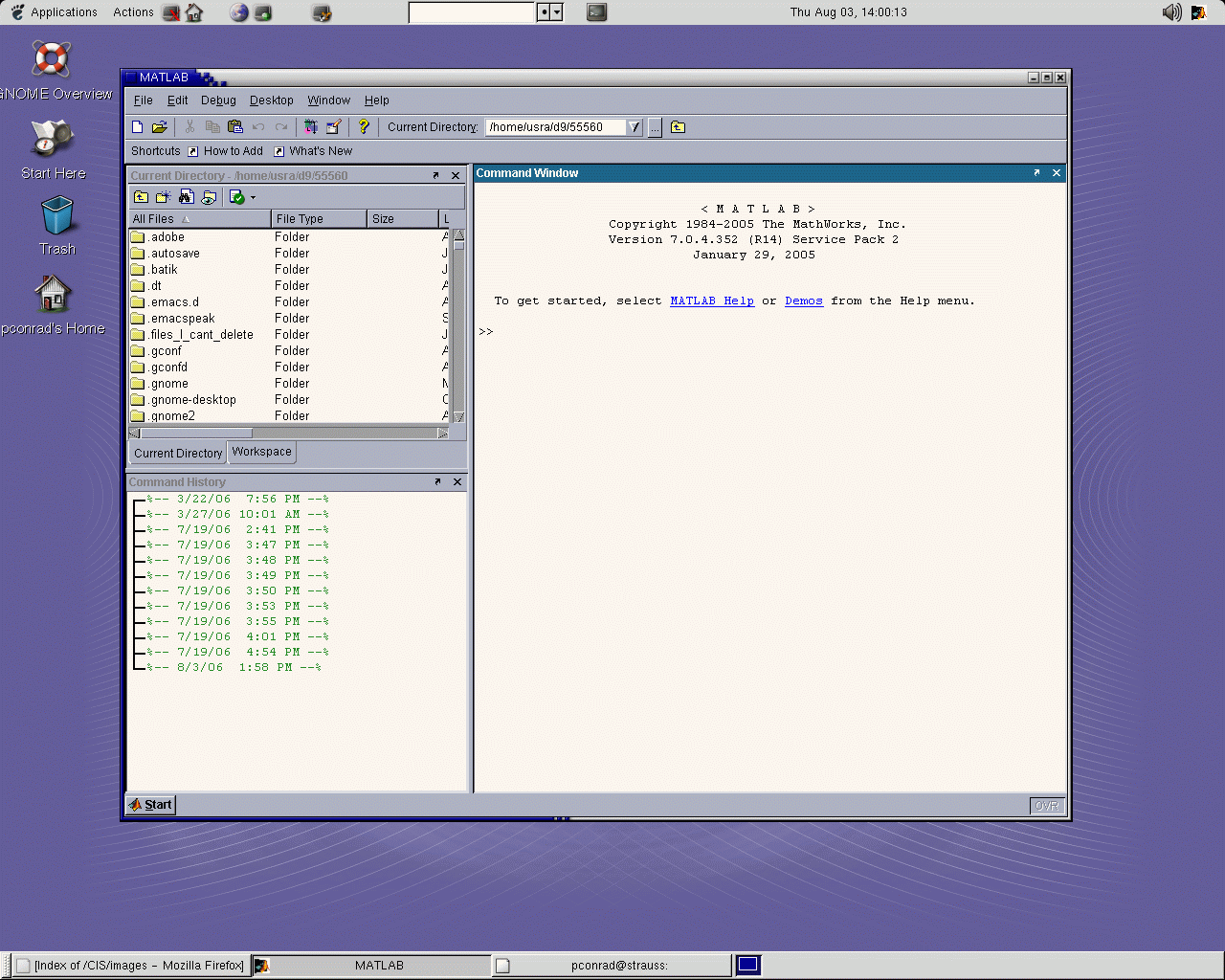Viewport: 1225px width, 980px height.
Task: Select the .files_I_cant_delete folder
Action: pyautogui.click(x=288, y=335)
